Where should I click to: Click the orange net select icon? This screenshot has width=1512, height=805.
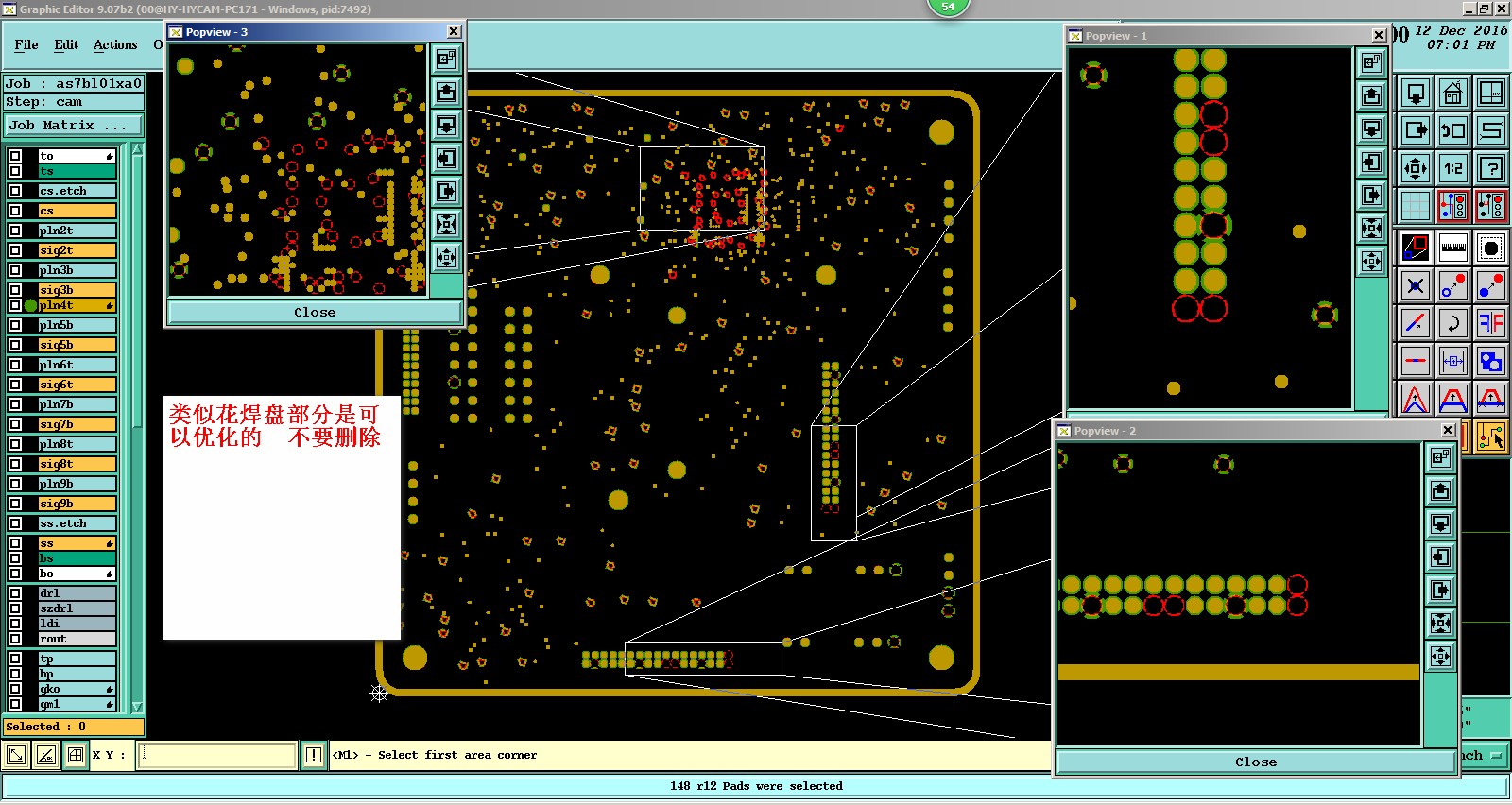[1491, 437]
